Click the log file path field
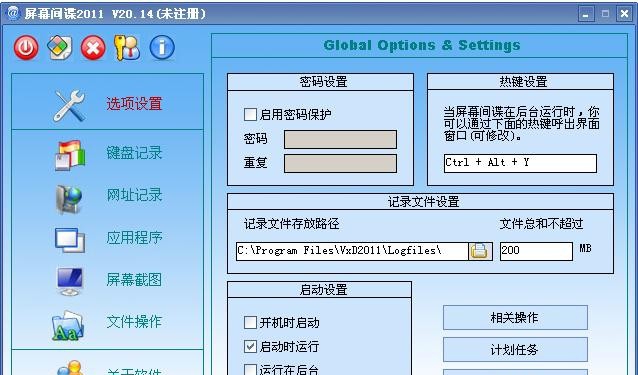Image resolution: width=638 pixels, height=375 pixels. tap(352, 251)
